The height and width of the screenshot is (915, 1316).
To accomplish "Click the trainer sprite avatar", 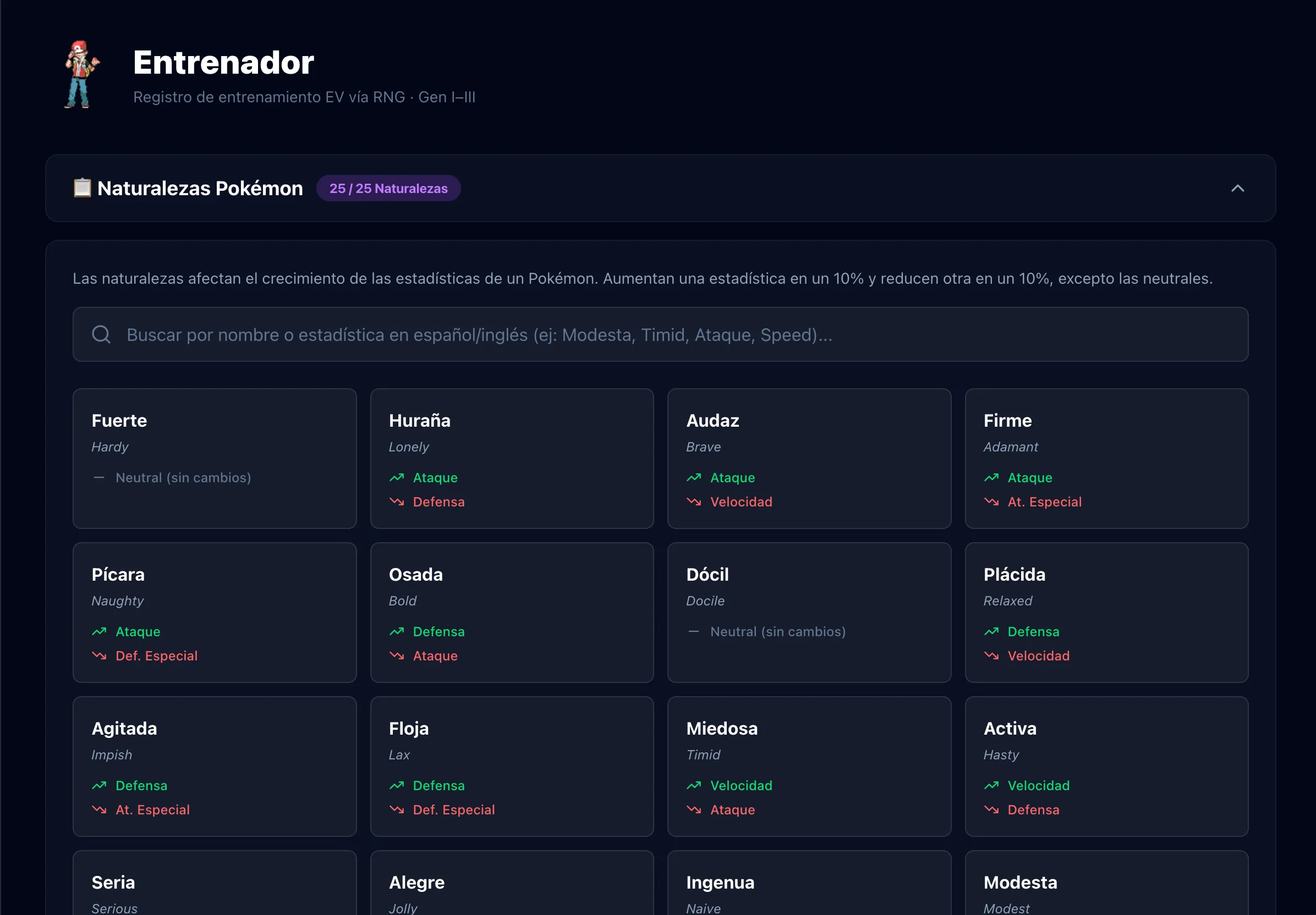I will coord(82,74).
